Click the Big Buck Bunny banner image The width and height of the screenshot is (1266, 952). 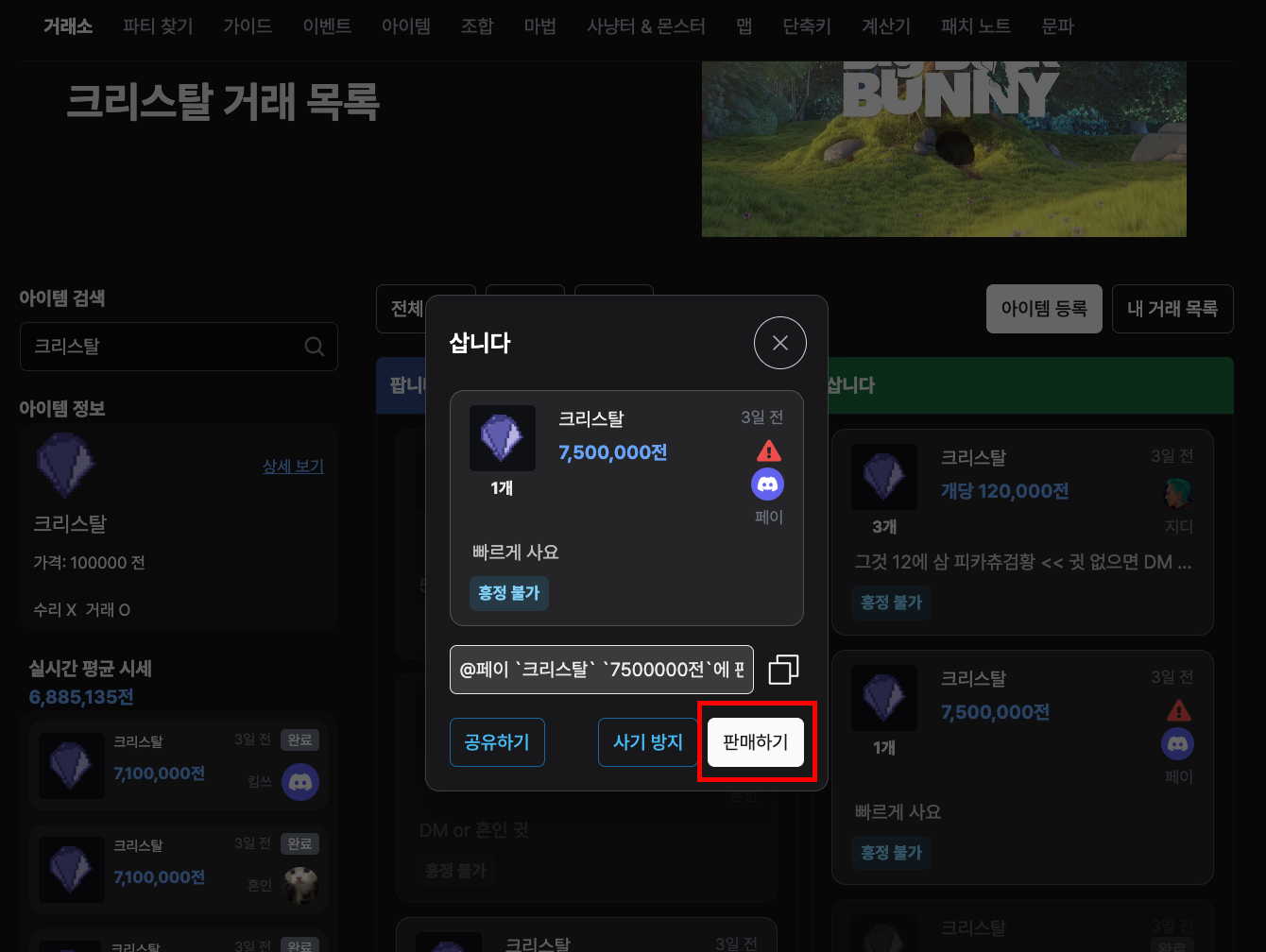(x=944, y=149)
